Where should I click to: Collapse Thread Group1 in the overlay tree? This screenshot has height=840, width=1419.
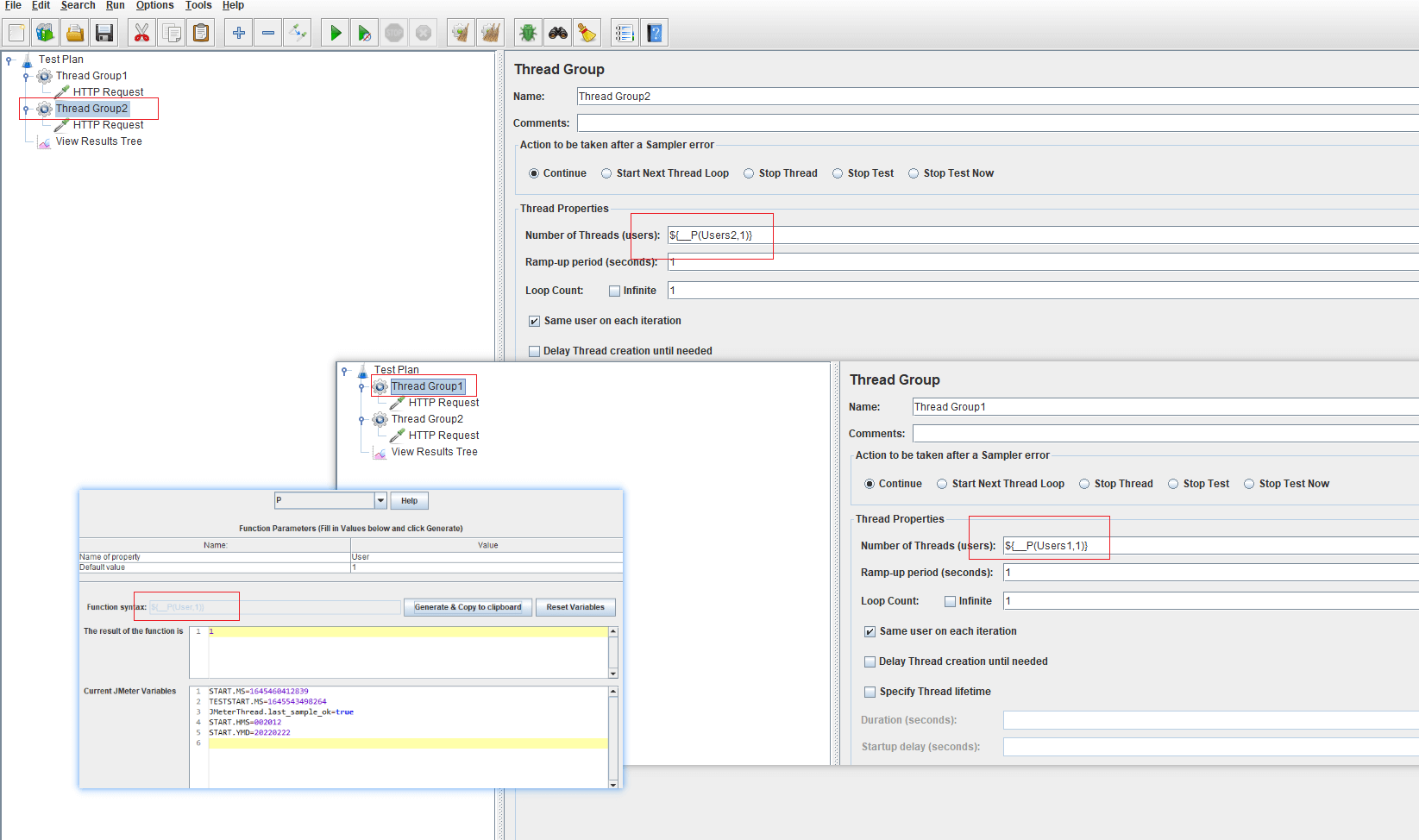click(361, 387)
